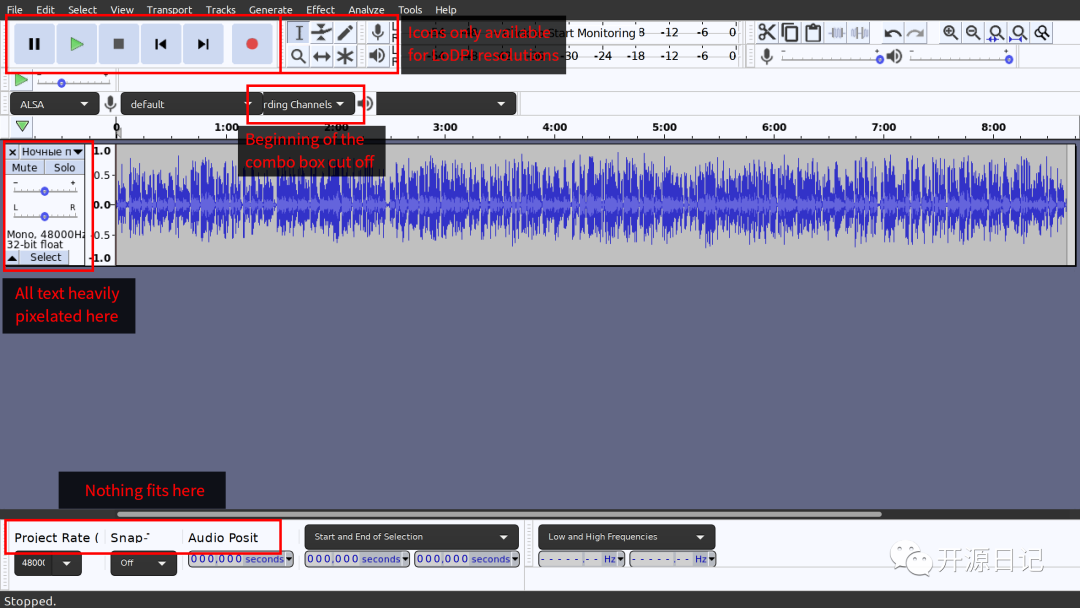
Task: Select the Time Shift tool
Action: click(322, 56)
